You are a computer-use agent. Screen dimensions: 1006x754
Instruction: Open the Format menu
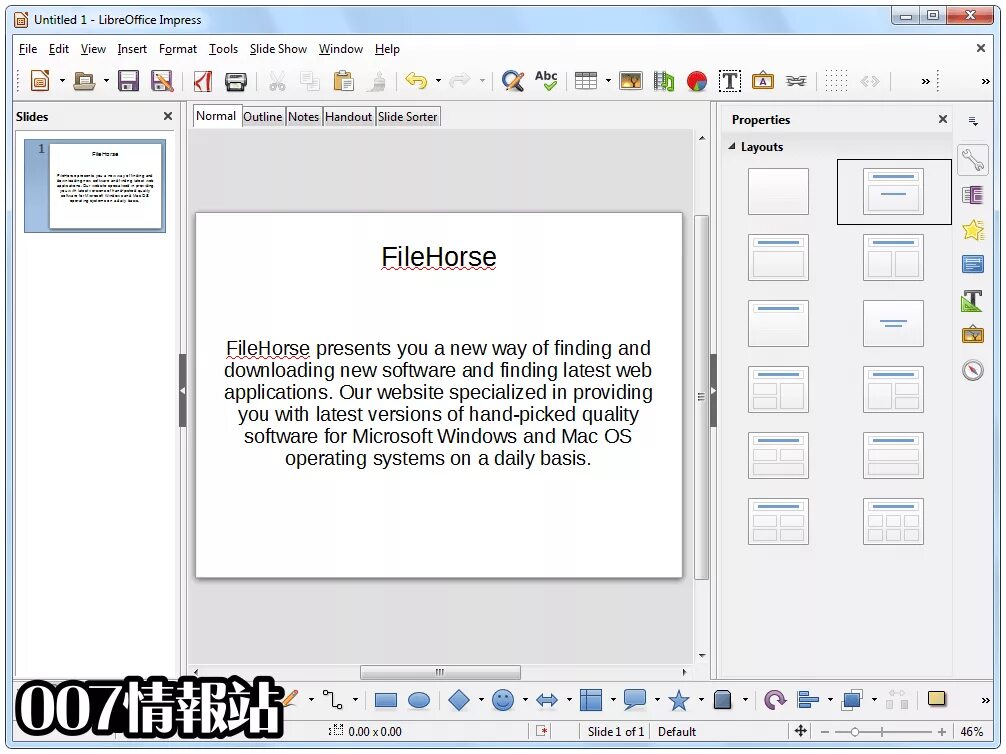[178, 49]
